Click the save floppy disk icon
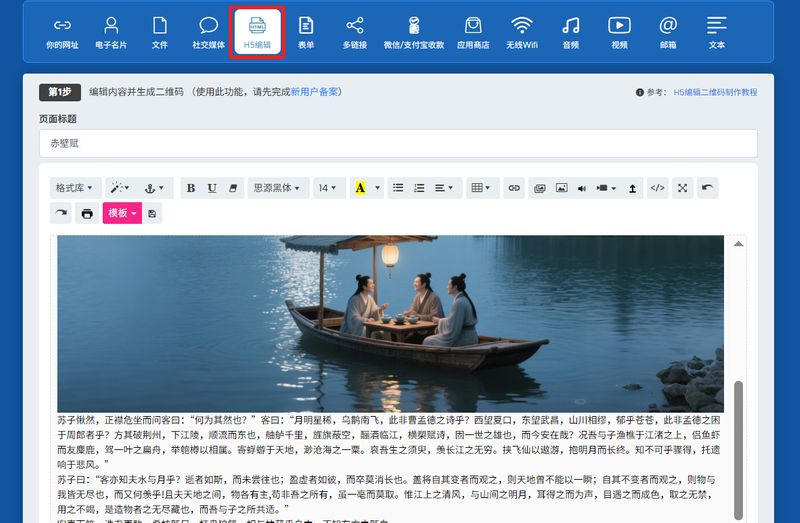800x523 pixels. pos(152,213)
